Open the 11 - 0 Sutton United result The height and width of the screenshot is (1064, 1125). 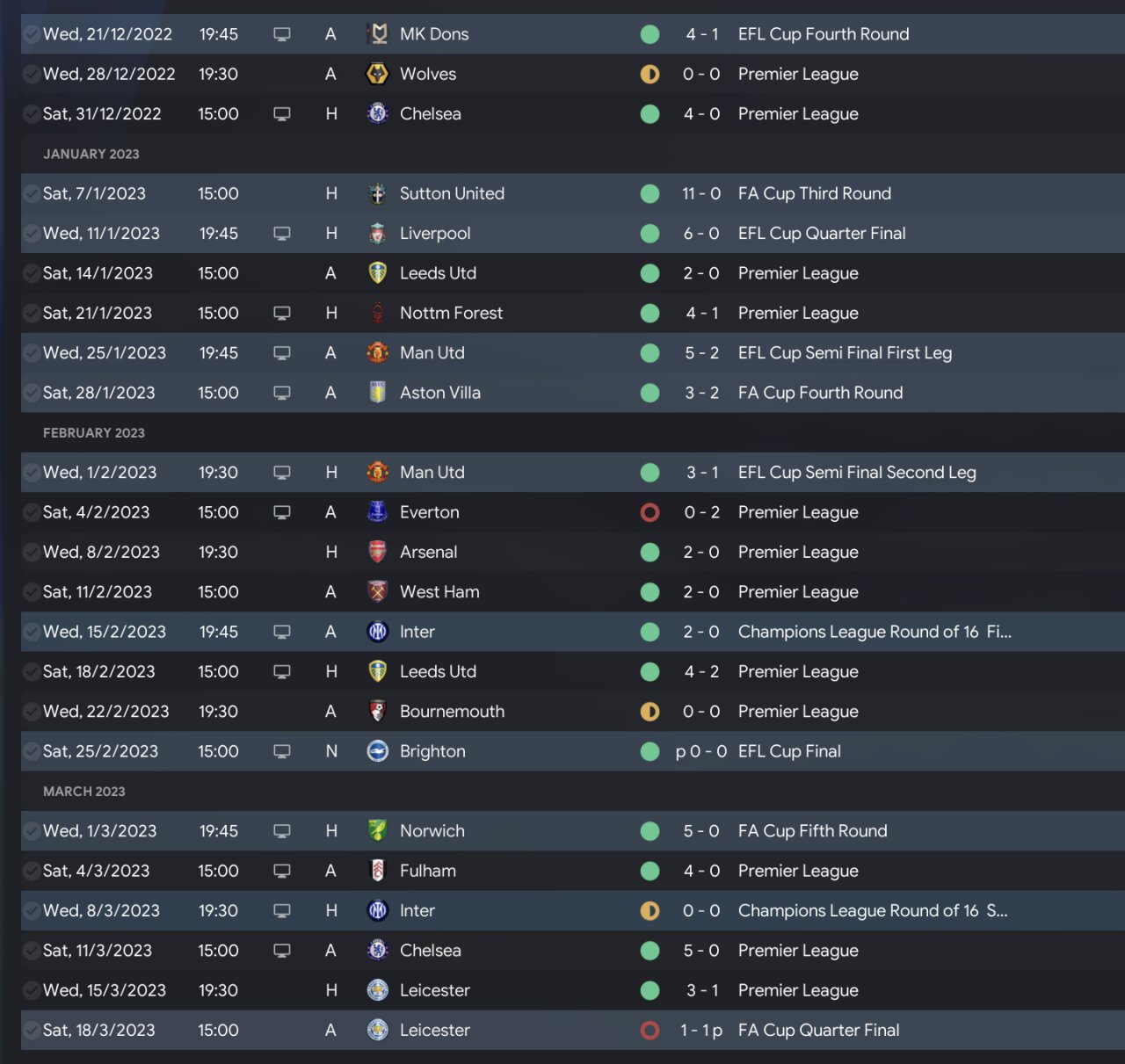(x=701, y=193)
